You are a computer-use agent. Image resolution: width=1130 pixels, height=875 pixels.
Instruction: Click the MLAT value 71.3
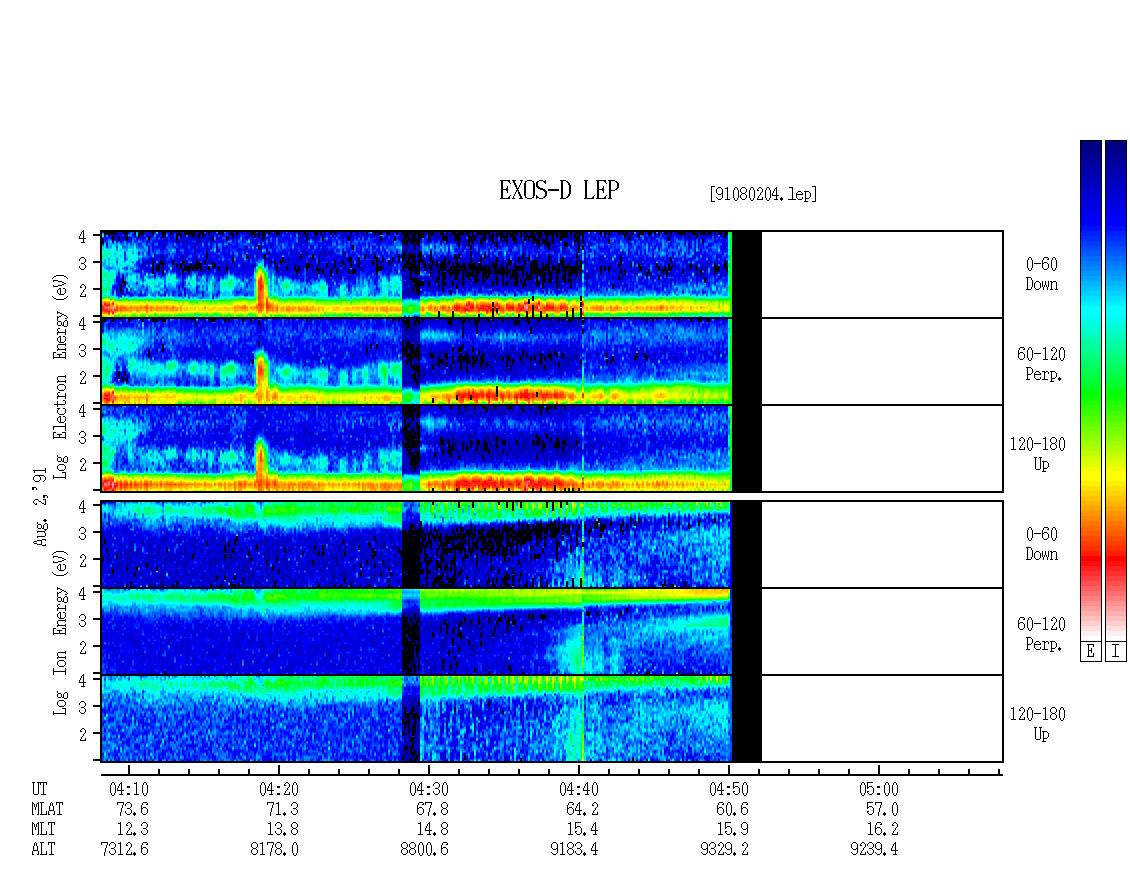click(282, 809)
